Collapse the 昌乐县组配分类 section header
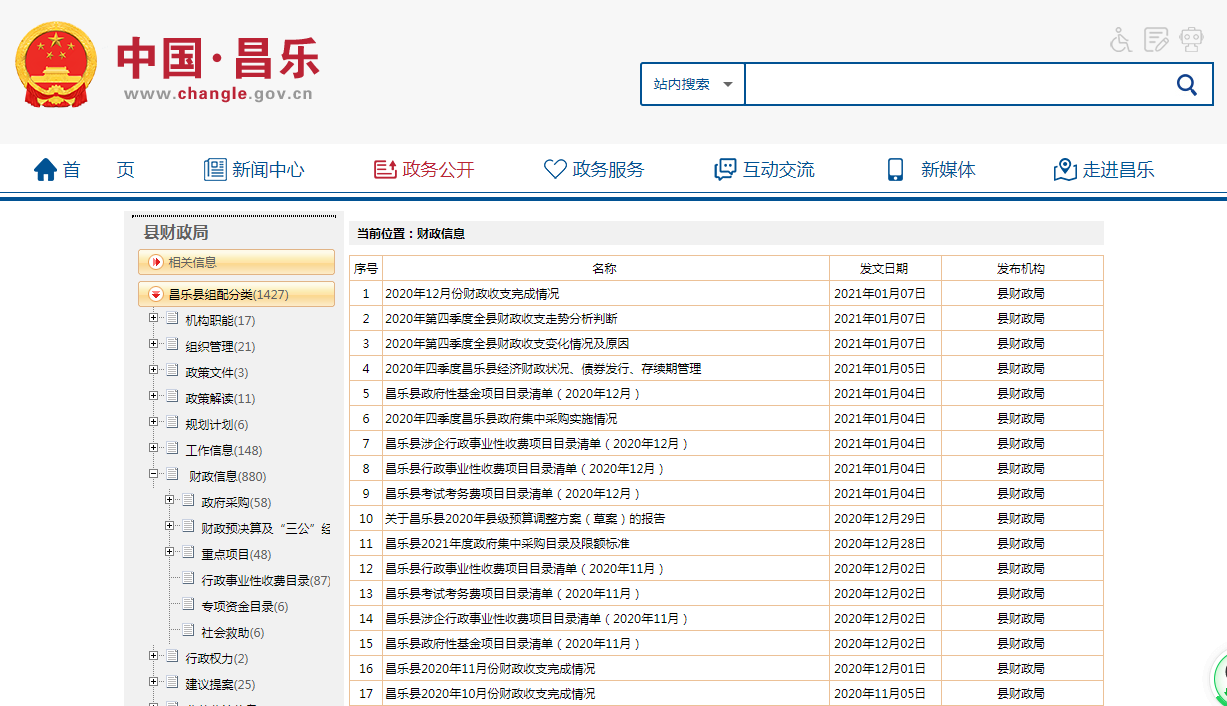1227x706 pixels. pyautogui.click(x=155, y=294)
